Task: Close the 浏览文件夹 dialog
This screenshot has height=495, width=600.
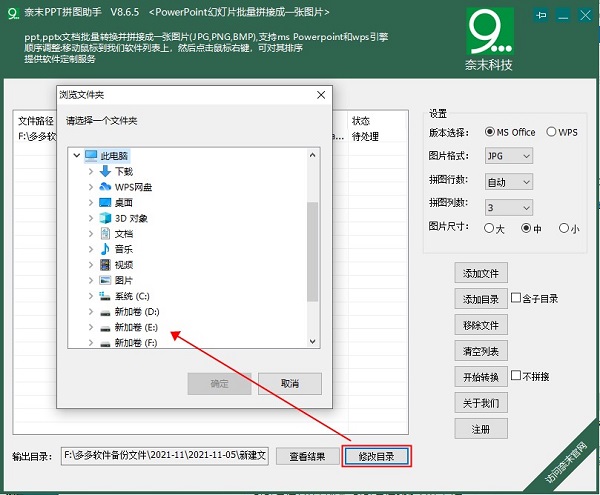Action: pos(321,95)
